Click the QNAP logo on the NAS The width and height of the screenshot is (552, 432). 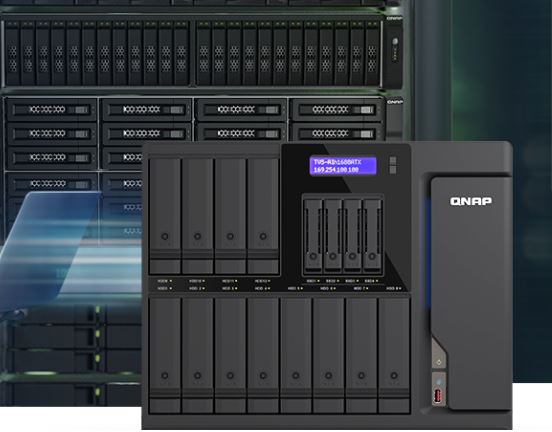pos(471,201)
